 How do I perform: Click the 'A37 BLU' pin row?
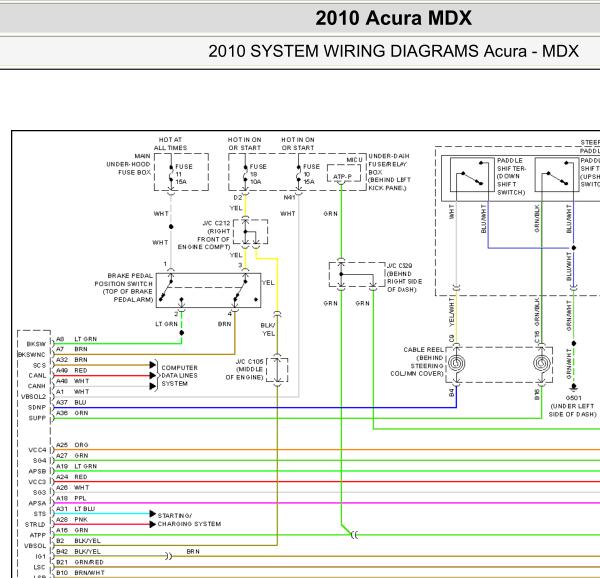[71, 402]
